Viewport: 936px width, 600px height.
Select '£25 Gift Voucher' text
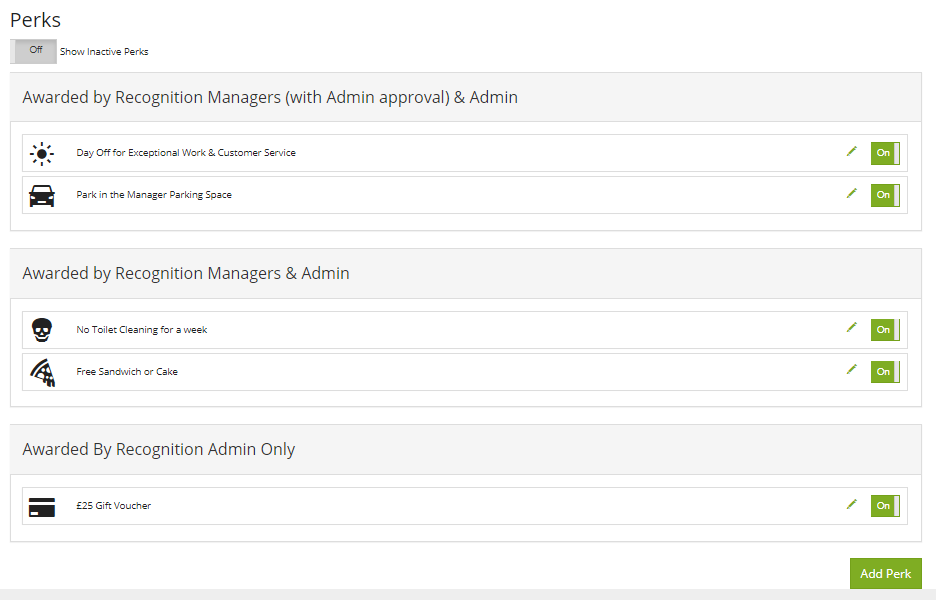click(x=113, y=506)
